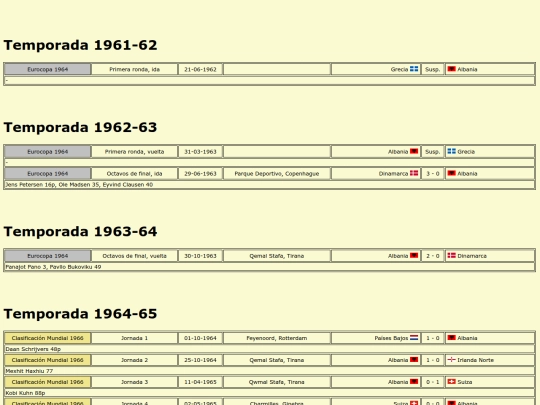Click the Eurocopa 1964 cell dated 30-10-1963
The image size is (540, 405).
48,256
